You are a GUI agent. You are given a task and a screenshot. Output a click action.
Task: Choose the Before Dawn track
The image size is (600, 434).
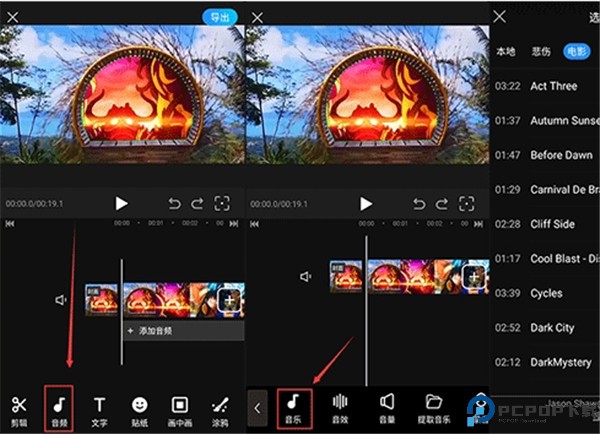(x=545, y=155)
